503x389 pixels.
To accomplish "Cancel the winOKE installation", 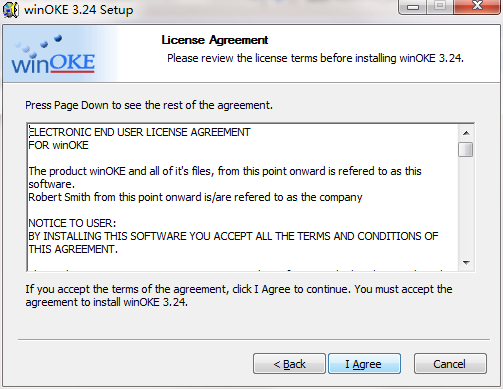I will tap(450, 364).
